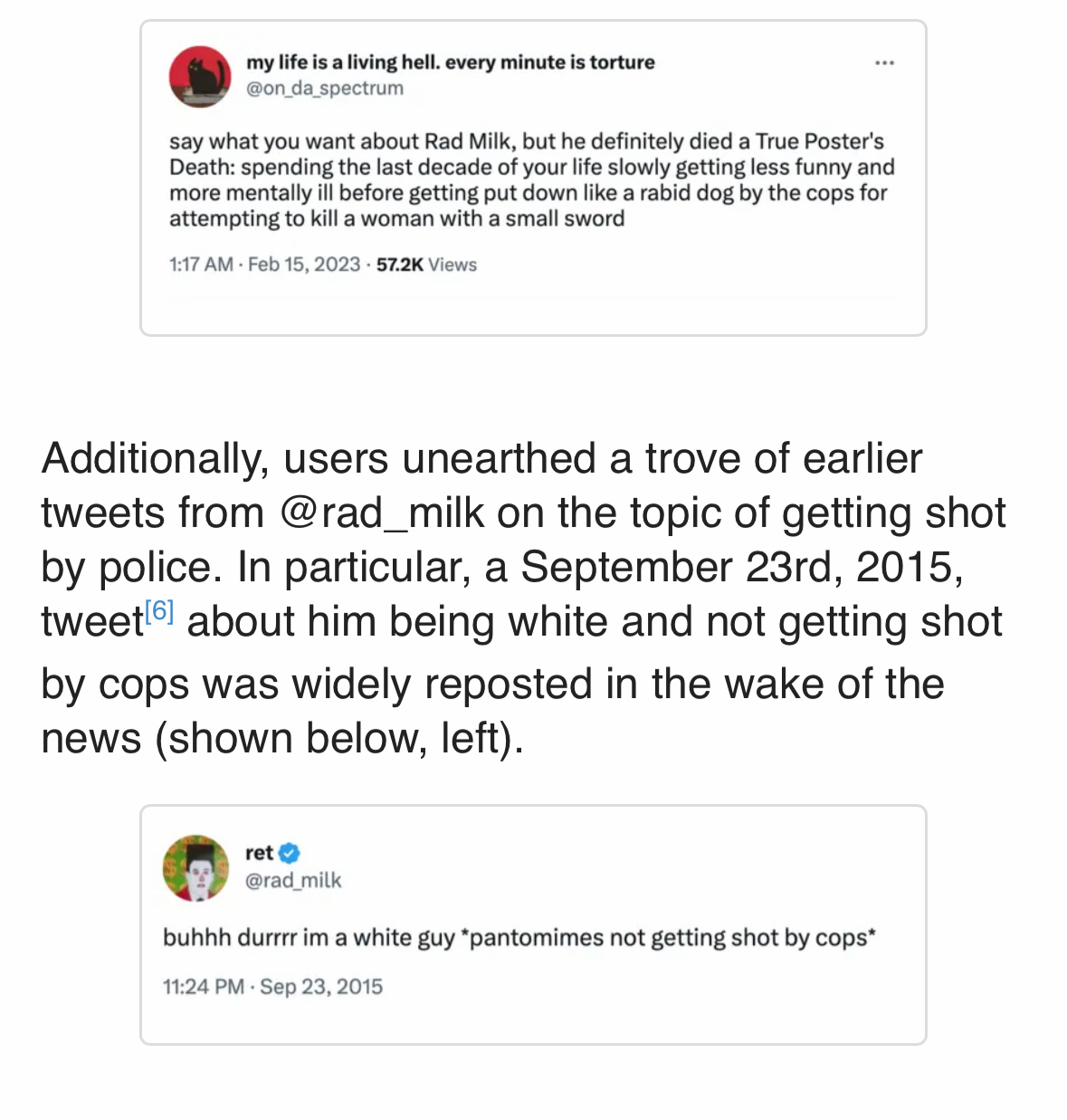Click the 11:24 PM tweet time

pos(204,987)
